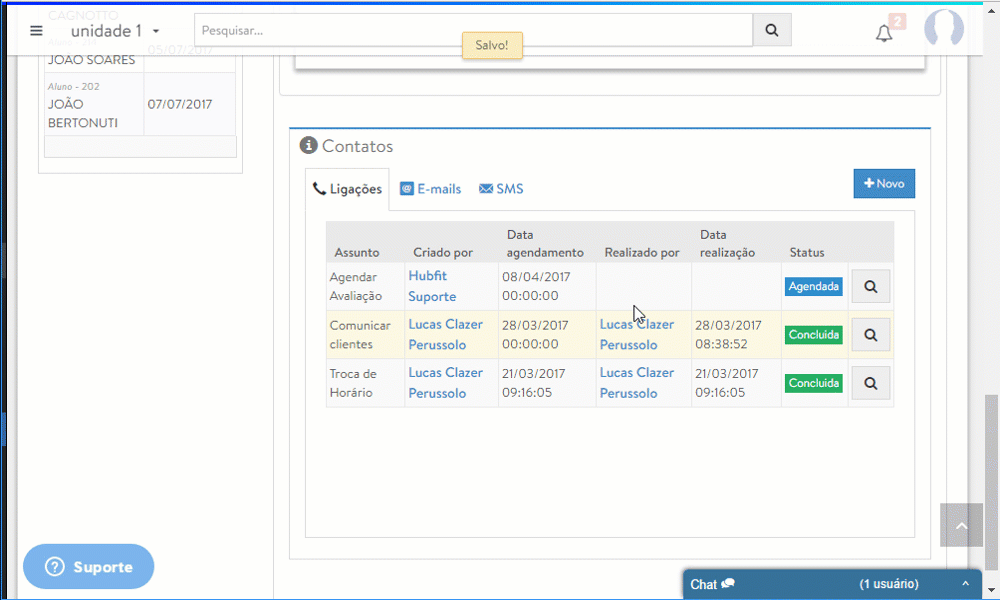1000x600 pixels.
Task: Click the Novo button
Action: coord(883,184)
